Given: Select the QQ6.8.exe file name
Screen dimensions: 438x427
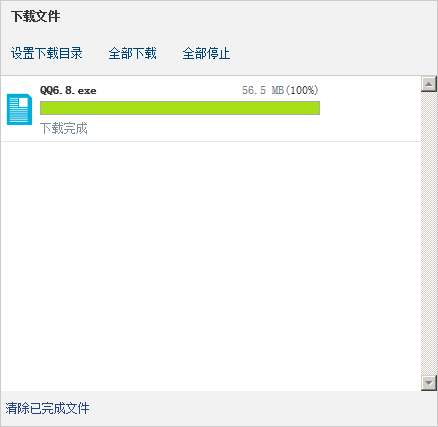Looking at the screenshot, I should click(68, 90).
